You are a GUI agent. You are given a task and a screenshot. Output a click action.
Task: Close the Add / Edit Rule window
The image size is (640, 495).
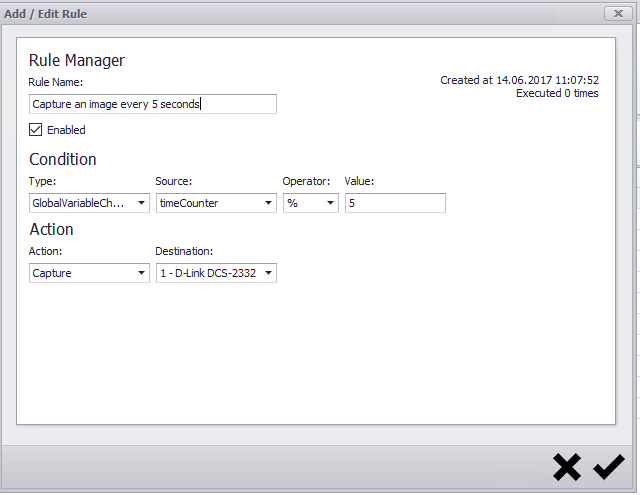pyautogui.click(x=618, y=13)
